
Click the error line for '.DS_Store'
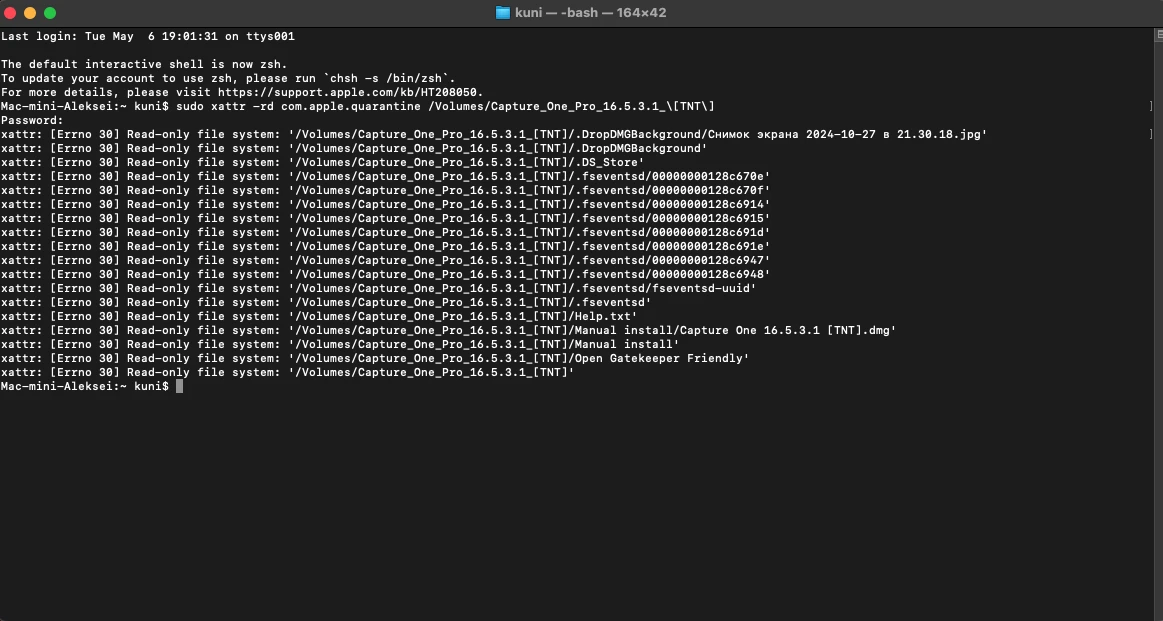323,162
